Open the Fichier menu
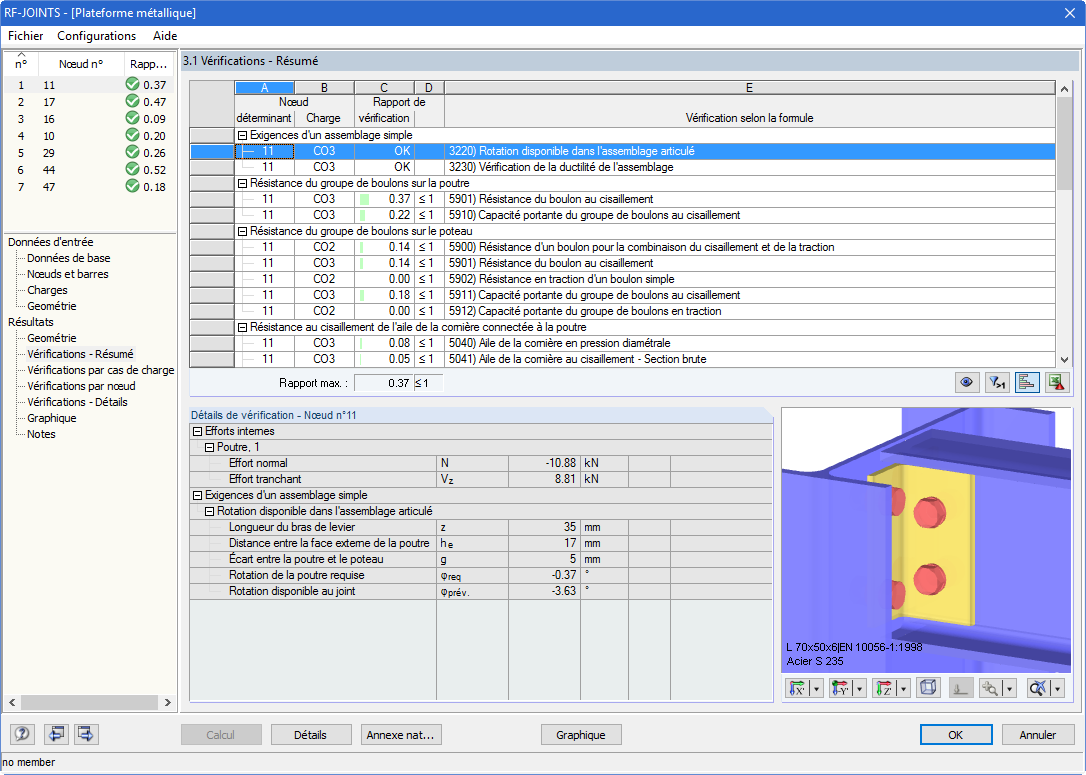Viewport: 1086px width, 775px height. click(x=24, y=35)
